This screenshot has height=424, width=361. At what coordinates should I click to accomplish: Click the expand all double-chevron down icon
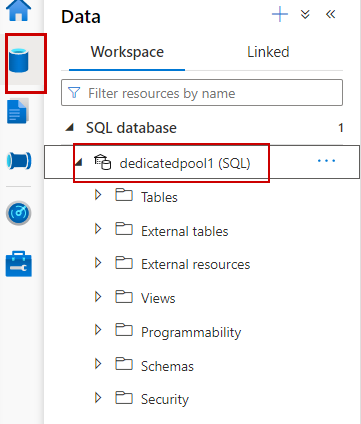[x=305, y=14]
